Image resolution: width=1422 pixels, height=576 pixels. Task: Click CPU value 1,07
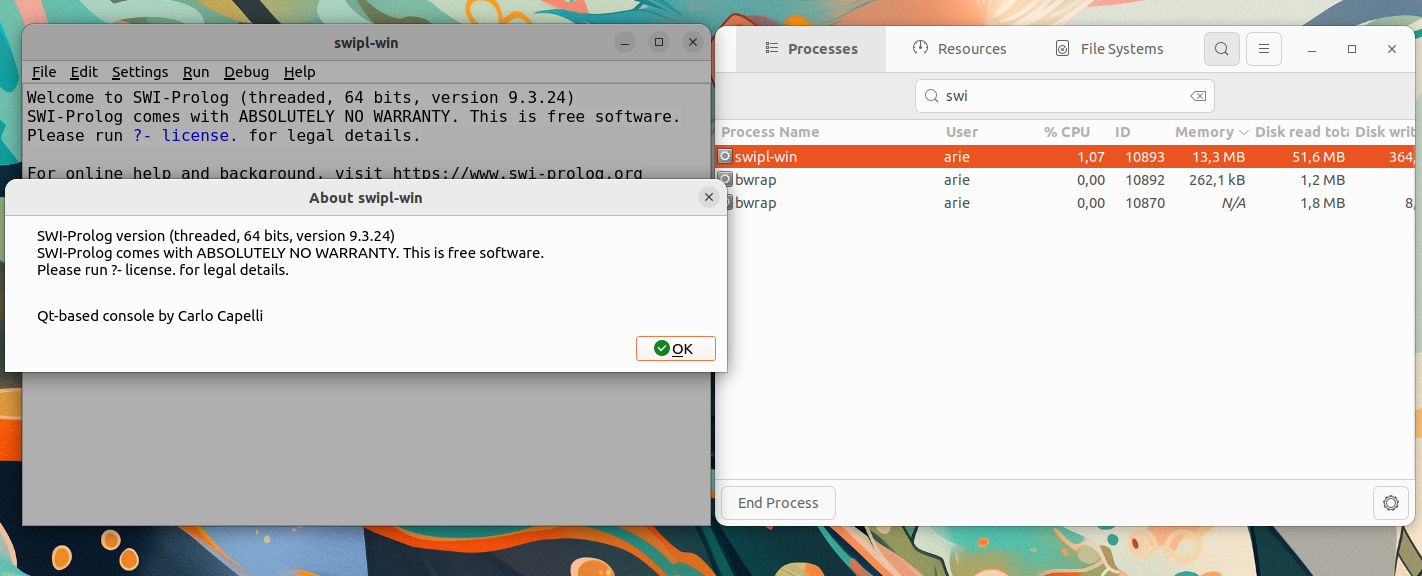[1090, 157]
